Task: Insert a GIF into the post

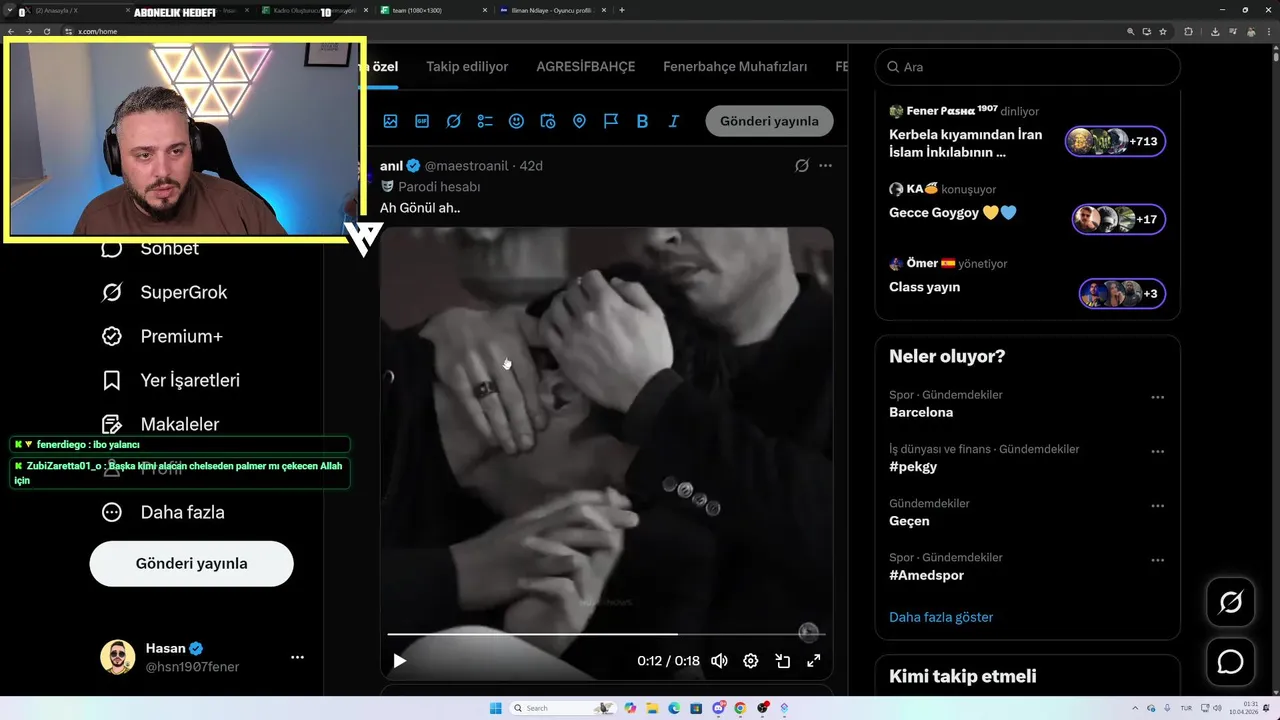Action: coord(422,121)
